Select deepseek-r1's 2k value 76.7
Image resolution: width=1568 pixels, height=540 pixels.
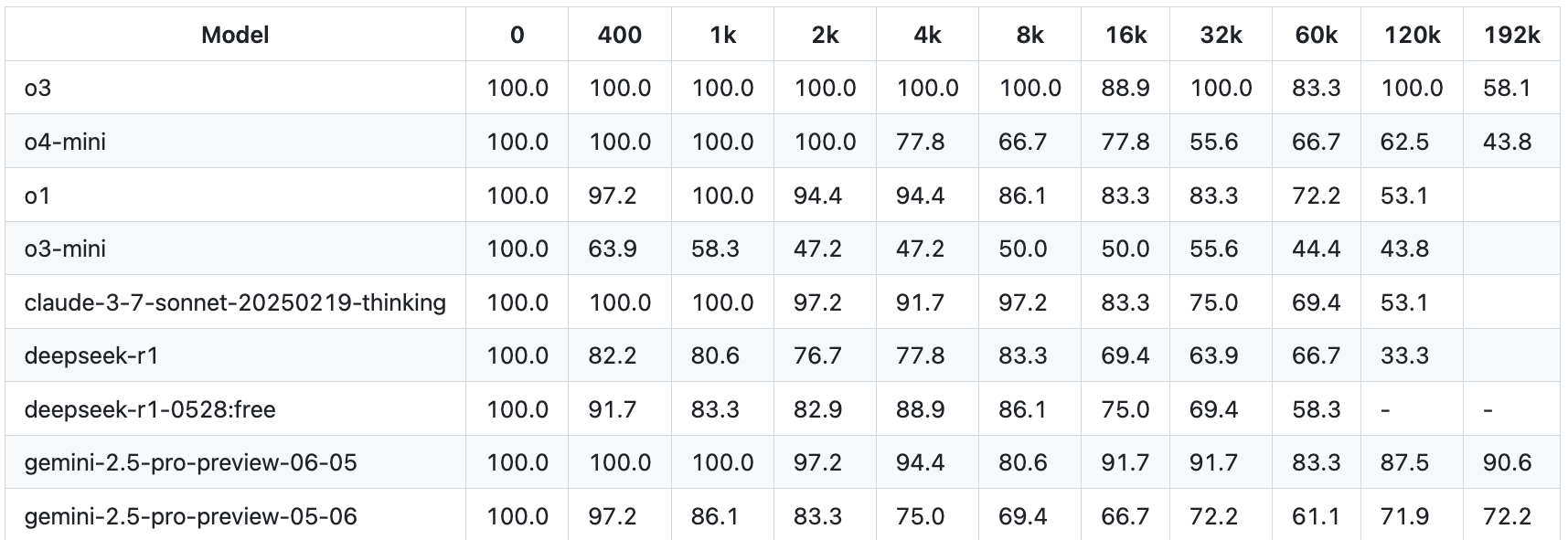817,355
